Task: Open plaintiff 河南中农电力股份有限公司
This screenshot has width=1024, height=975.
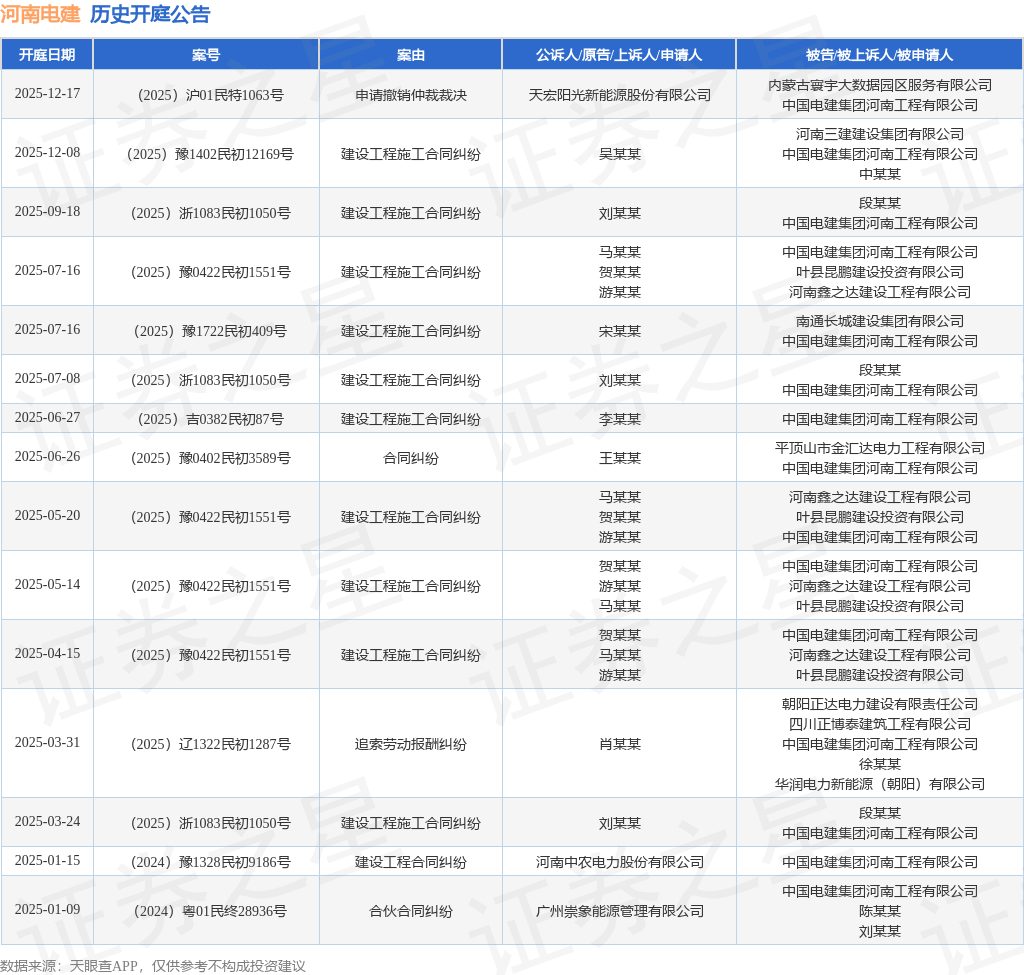Action: pyautogui.click(x=619, y=862)
